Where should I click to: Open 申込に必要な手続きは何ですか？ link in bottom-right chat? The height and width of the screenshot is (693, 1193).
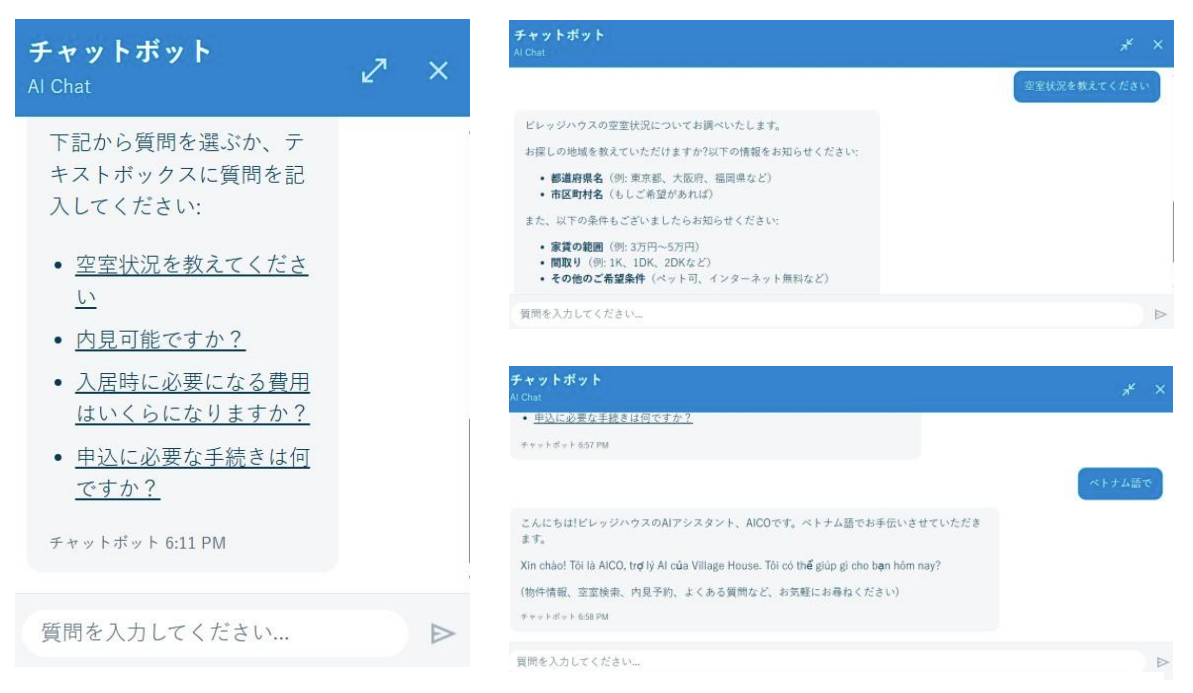(612, 418)
